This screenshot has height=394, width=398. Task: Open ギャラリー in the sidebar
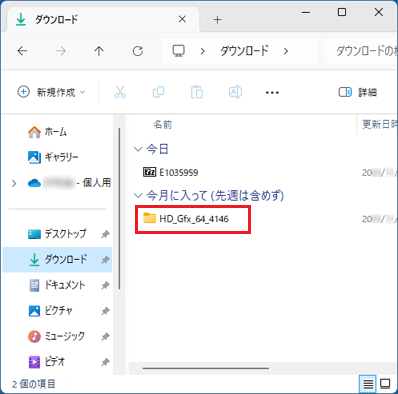coord(53,157)
